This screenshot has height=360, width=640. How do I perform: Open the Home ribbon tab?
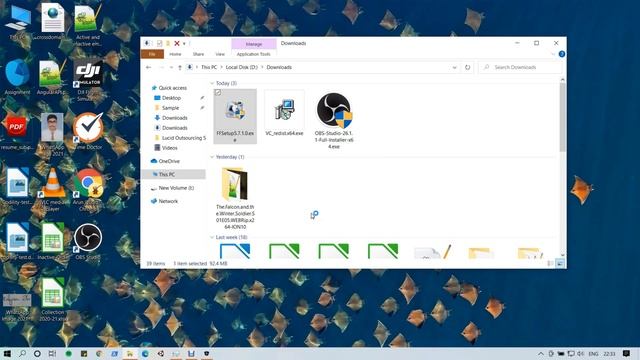pos(175,54)
